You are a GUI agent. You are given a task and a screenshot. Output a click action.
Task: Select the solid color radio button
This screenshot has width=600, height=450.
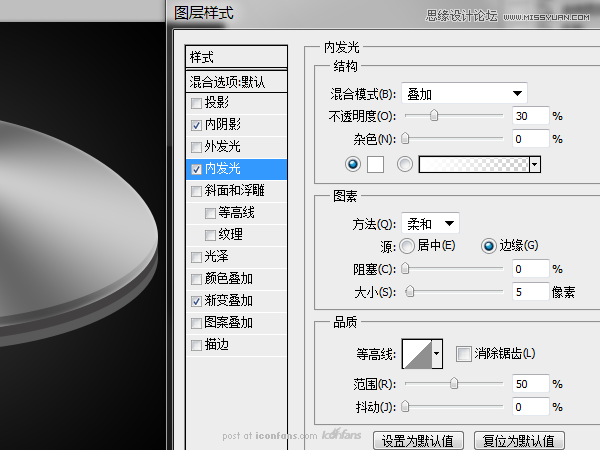[x=353, y=165]
